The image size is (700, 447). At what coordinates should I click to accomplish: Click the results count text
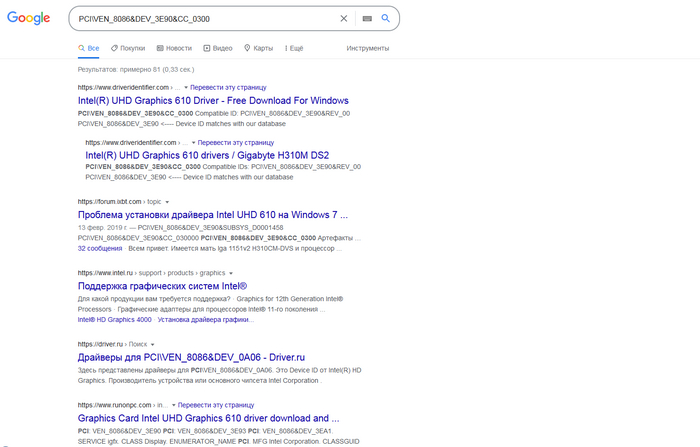coord(136,70)
